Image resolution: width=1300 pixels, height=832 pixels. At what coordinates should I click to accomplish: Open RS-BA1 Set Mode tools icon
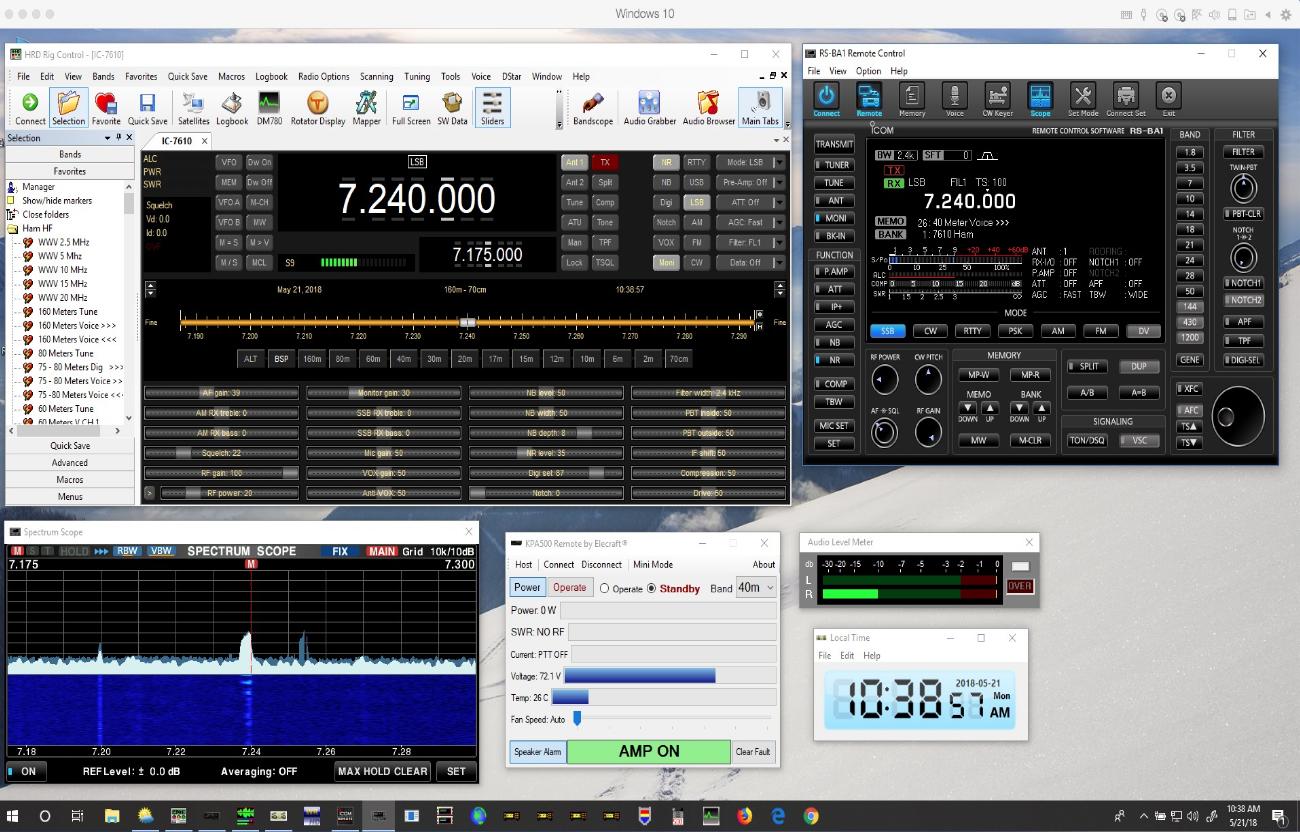click(x=1083, y=100)
